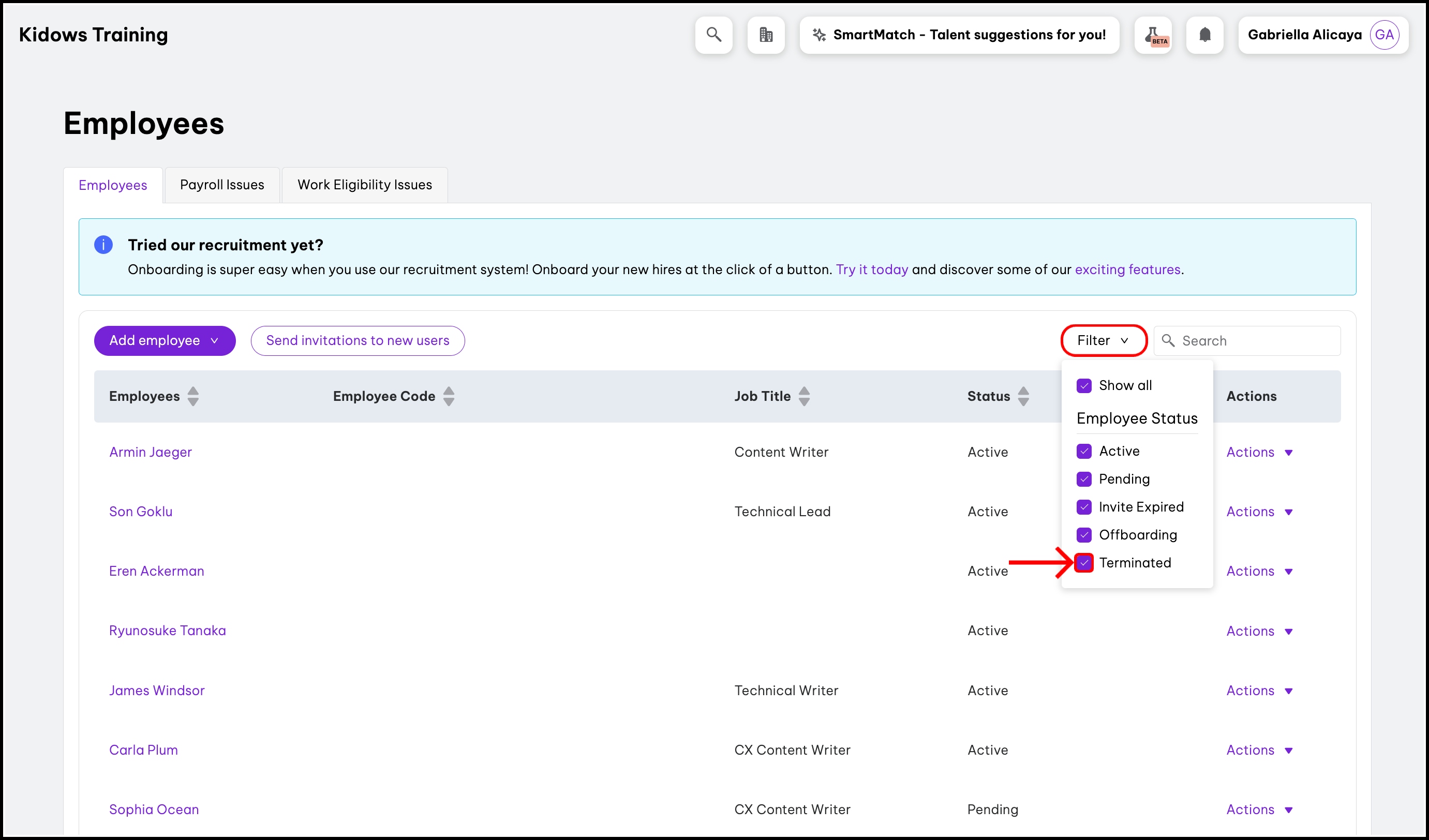1429x840 pixels.
Task: Sort by Employee Code column arrows
Action: (449, 396)
